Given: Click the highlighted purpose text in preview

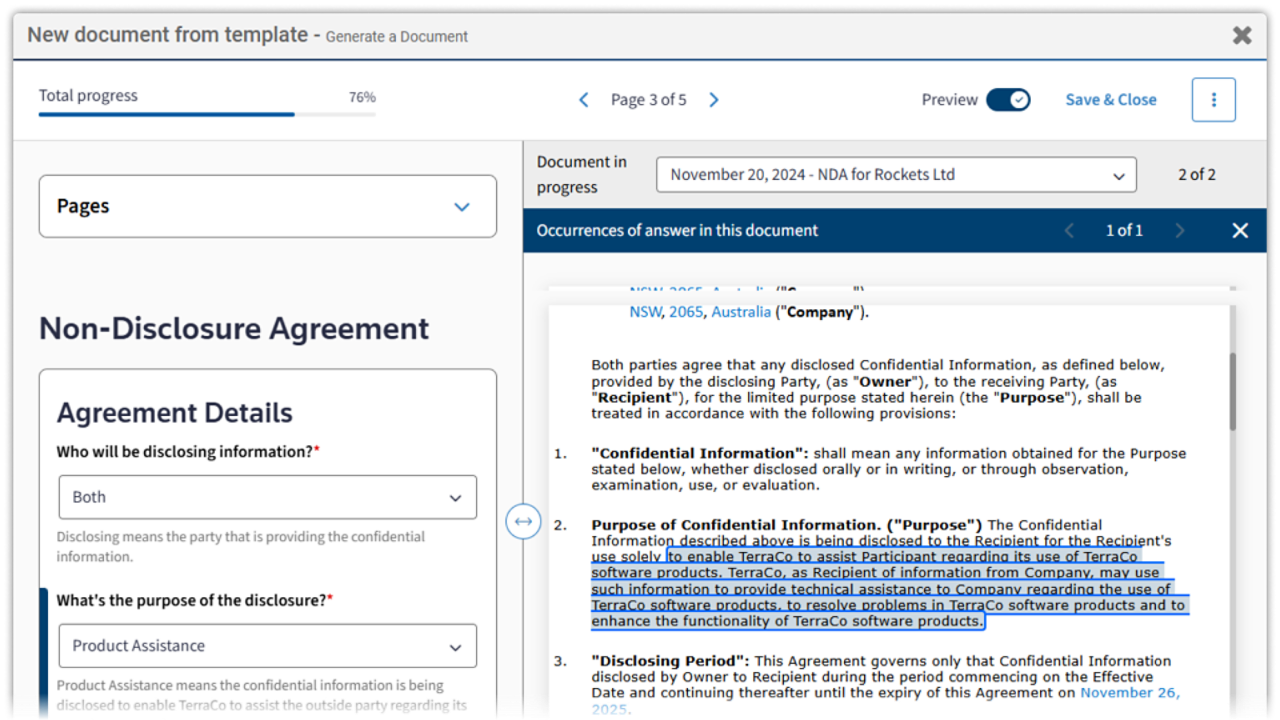Looking at the screenshot, I should point(888,589).
